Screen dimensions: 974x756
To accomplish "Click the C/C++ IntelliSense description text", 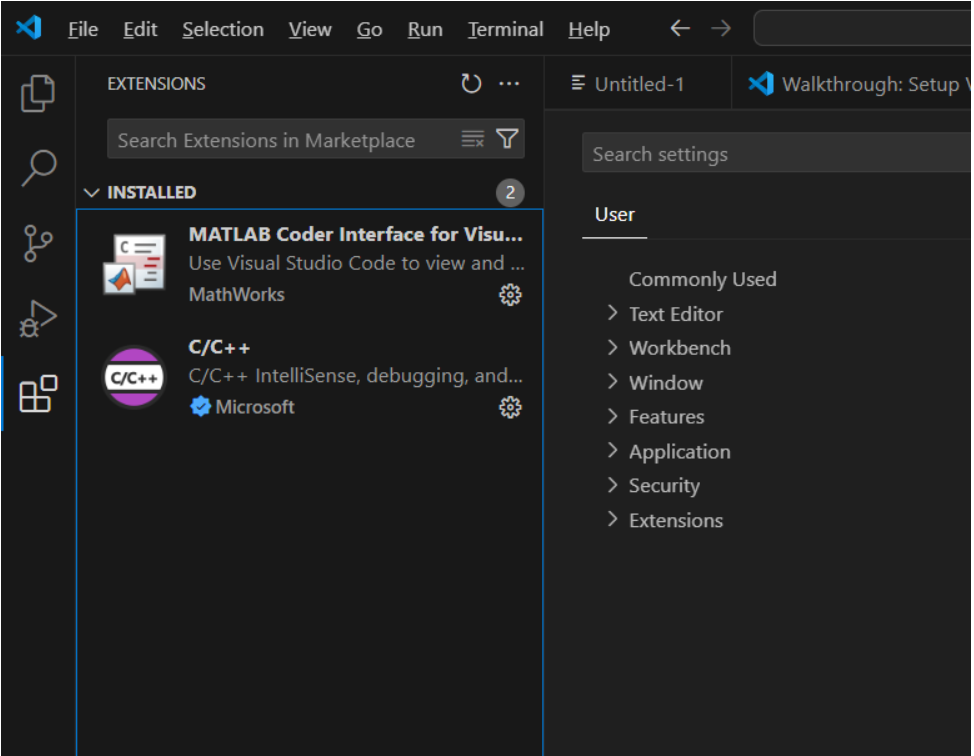I will [x=356, y=376].
